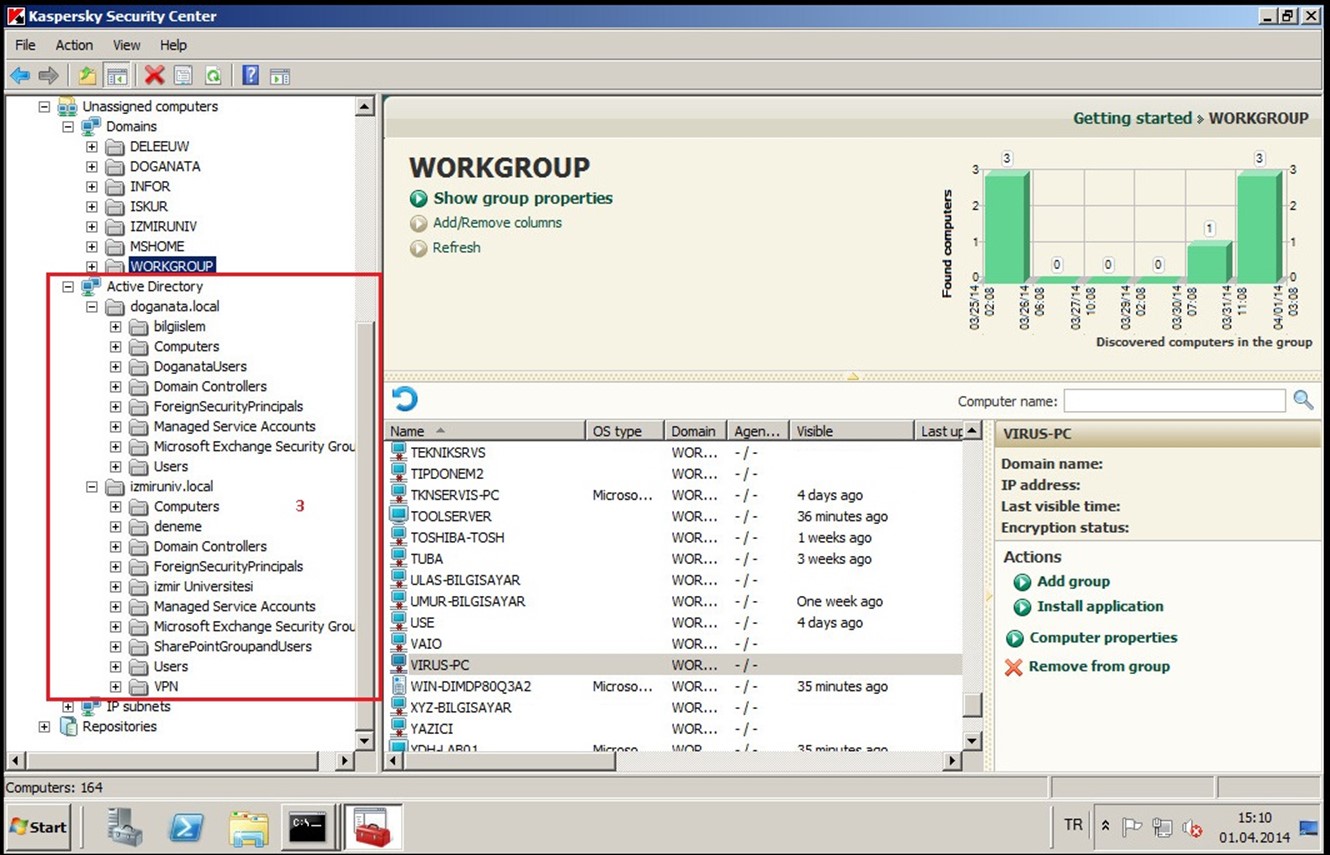The height and width of the screenshot is (855, 1330).
Task: Collapse the doganata.local node
Action: click(92, 306)
